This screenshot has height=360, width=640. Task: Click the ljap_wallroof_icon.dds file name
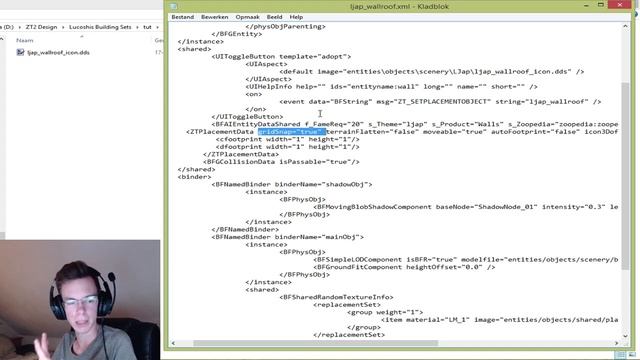[x=58, y=53]
